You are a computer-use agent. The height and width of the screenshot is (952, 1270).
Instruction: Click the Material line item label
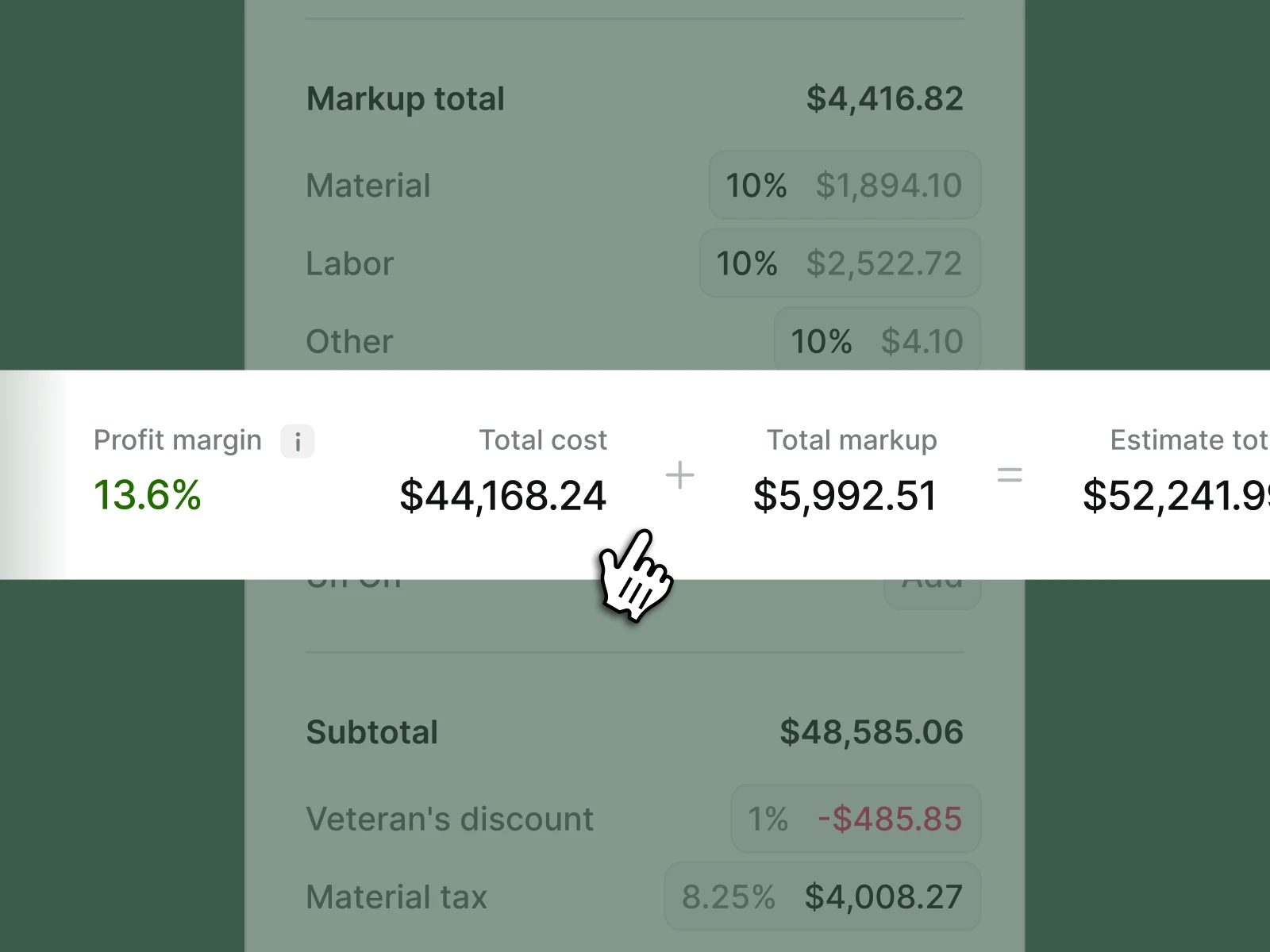pos(368,185)
